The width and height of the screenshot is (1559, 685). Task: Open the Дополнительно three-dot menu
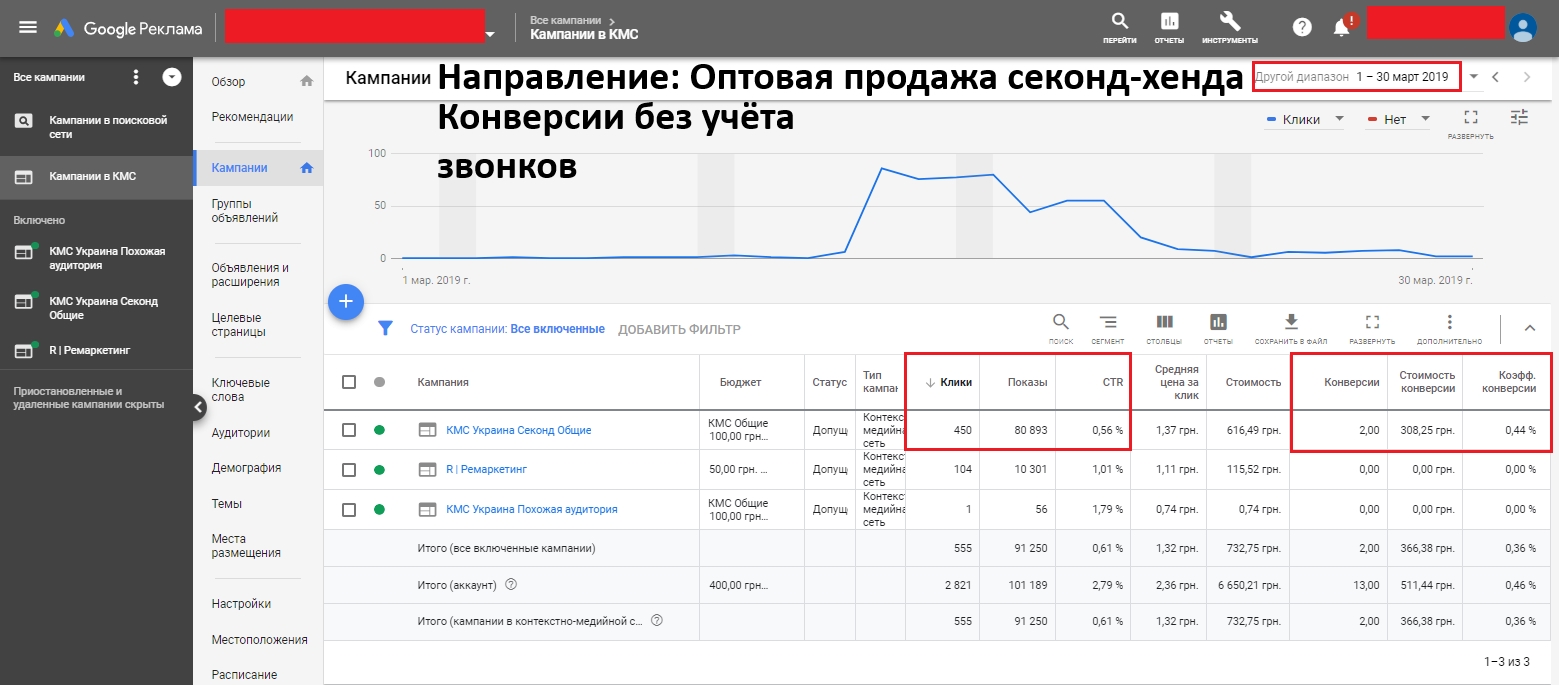pyautogui.click(x=1449, y=322)
